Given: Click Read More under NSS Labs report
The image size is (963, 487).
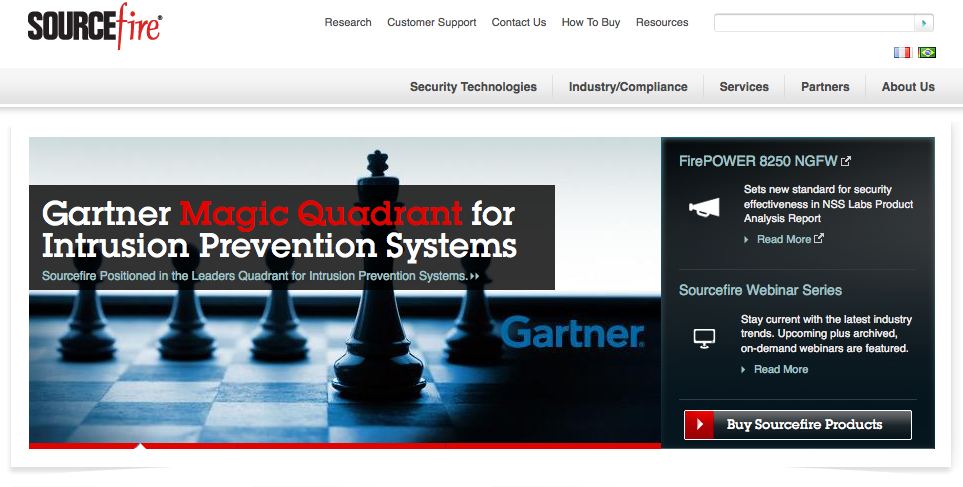Looking at the screenshot, I should pyautogui.click(x=784, y=240).
